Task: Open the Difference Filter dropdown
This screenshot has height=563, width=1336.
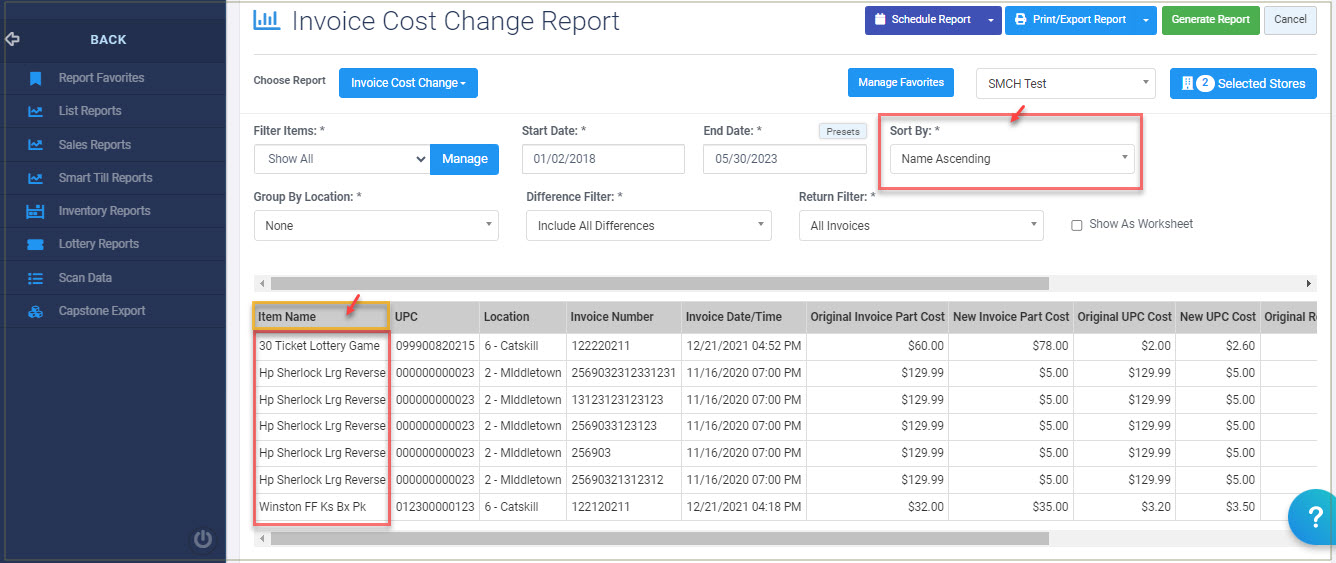Action: click(x=649, y=226)
